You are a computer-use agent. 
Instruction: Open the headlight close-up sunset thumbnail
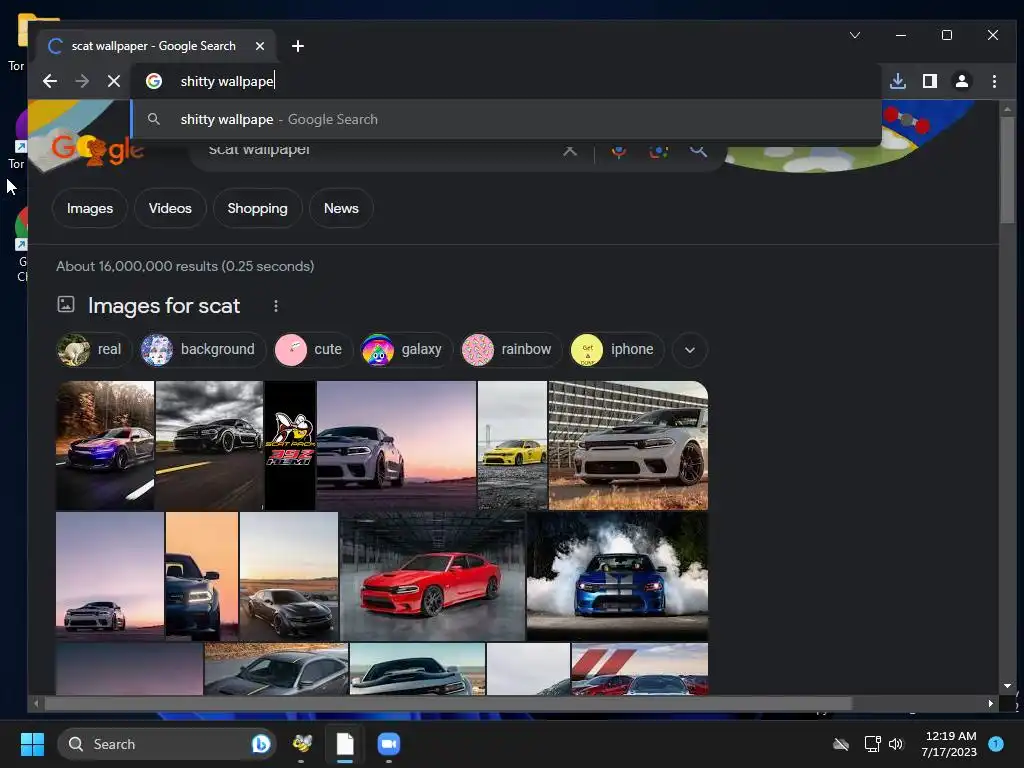[202, 576]
